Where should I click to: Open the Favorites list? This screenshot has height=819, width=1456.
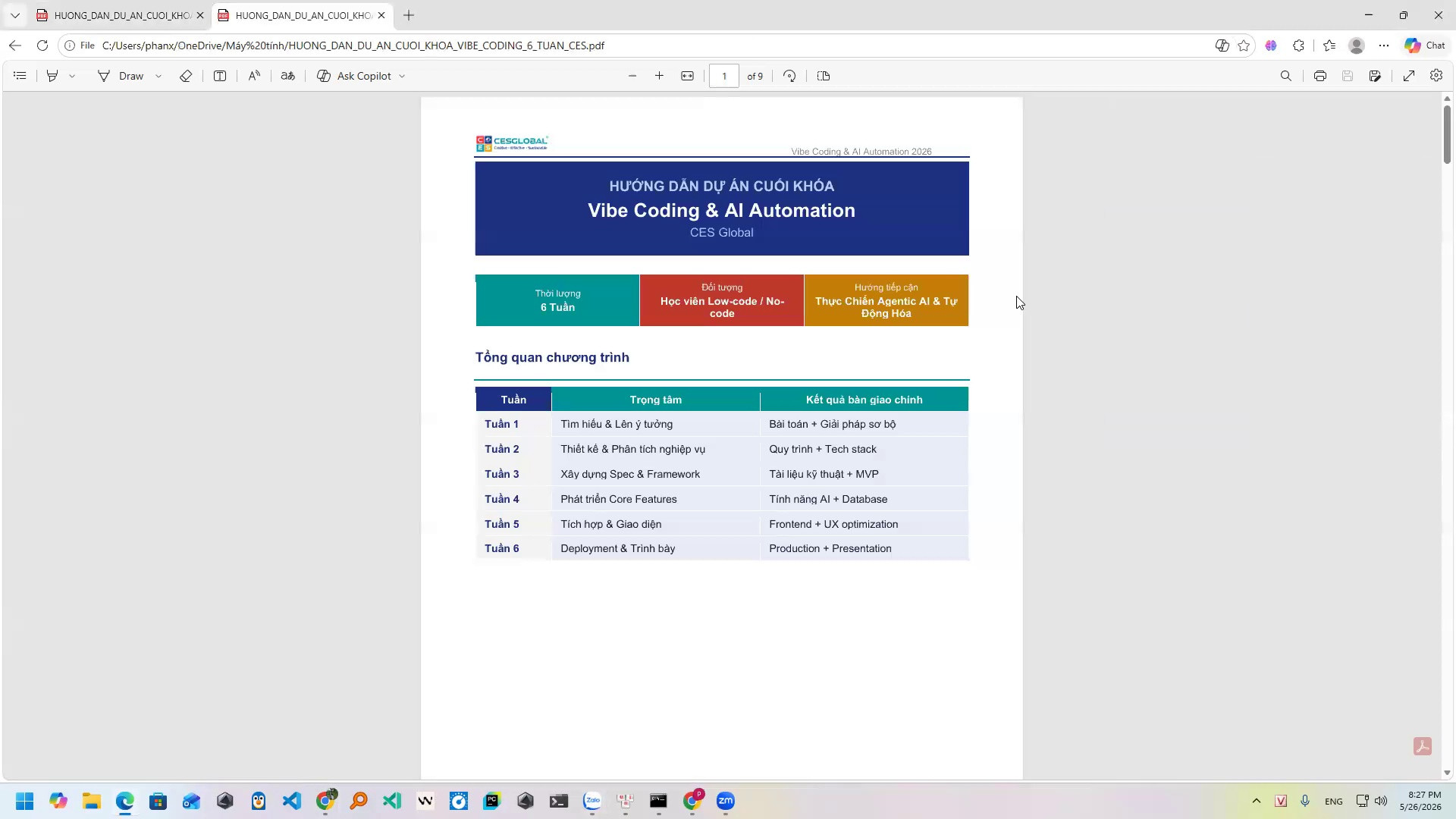tap(1329, 45)
